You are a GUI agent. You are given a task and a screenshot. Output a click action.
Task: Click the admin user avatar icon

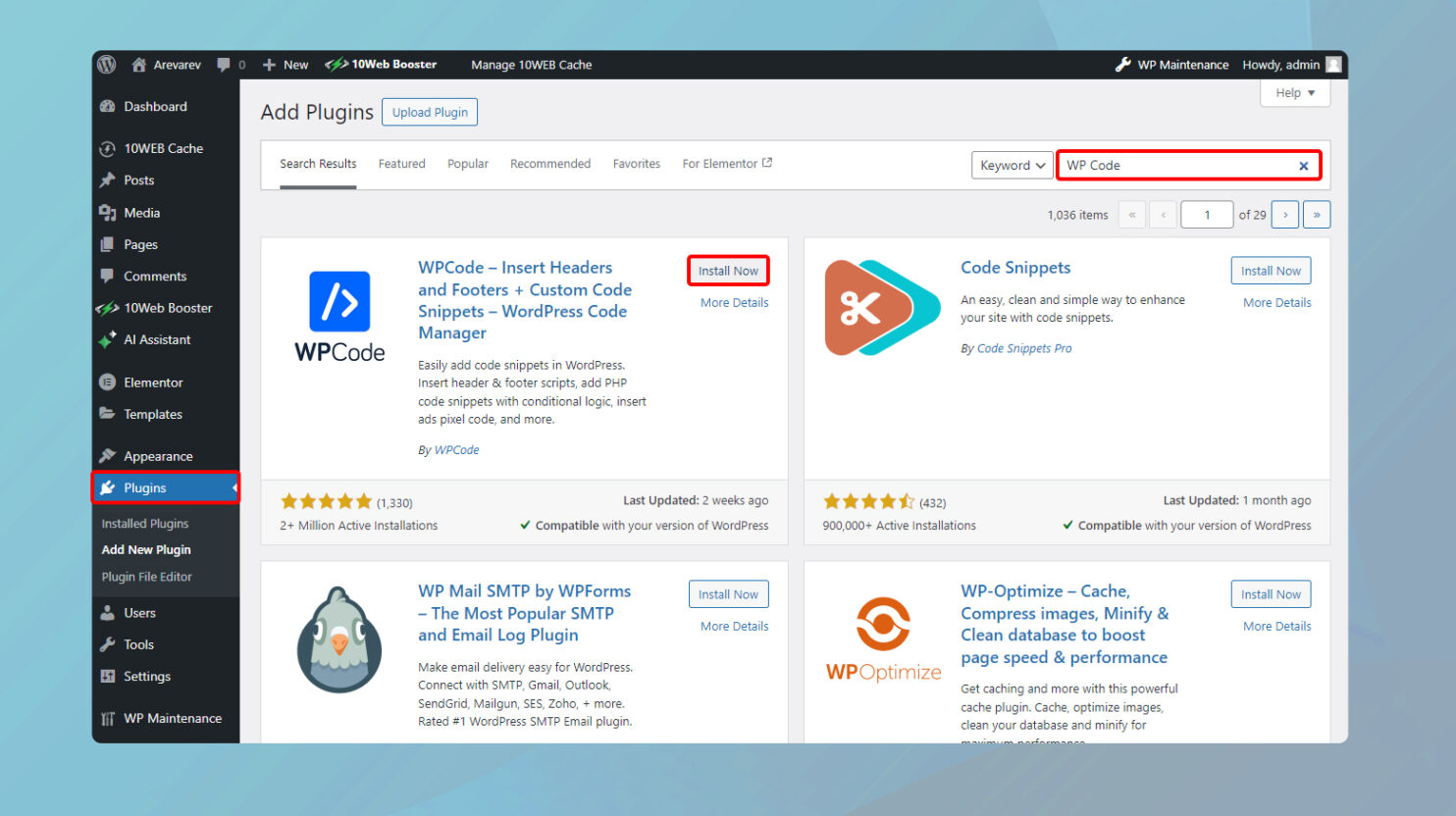point(1333,65)
